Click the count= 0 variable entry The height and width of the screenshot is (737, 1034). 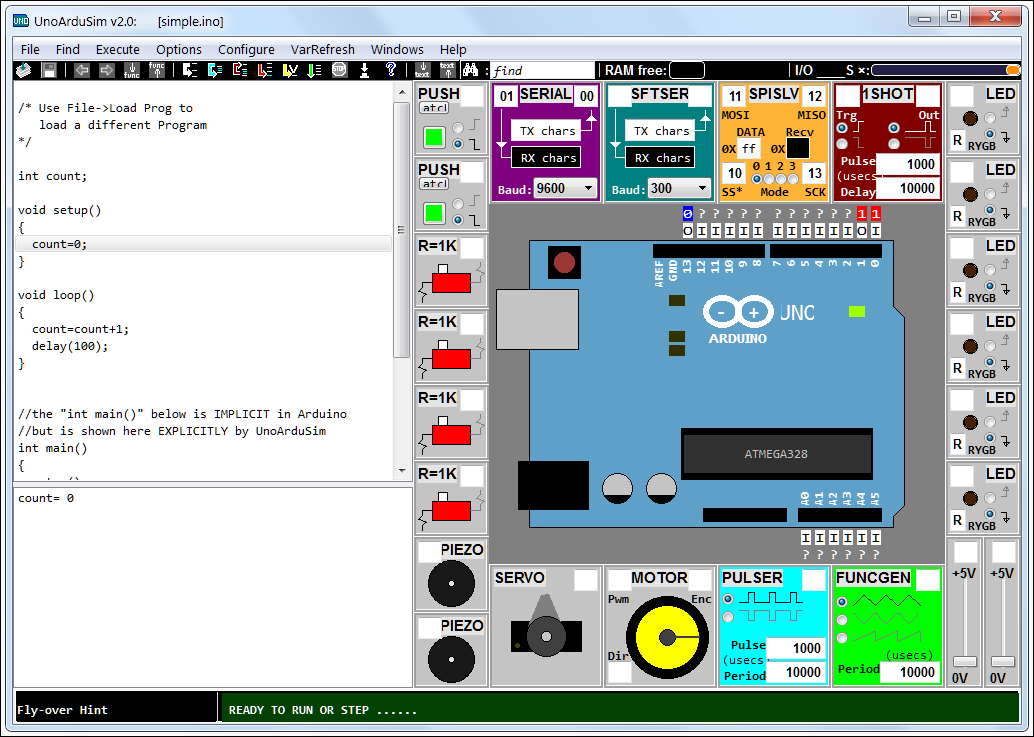point(46,498)
